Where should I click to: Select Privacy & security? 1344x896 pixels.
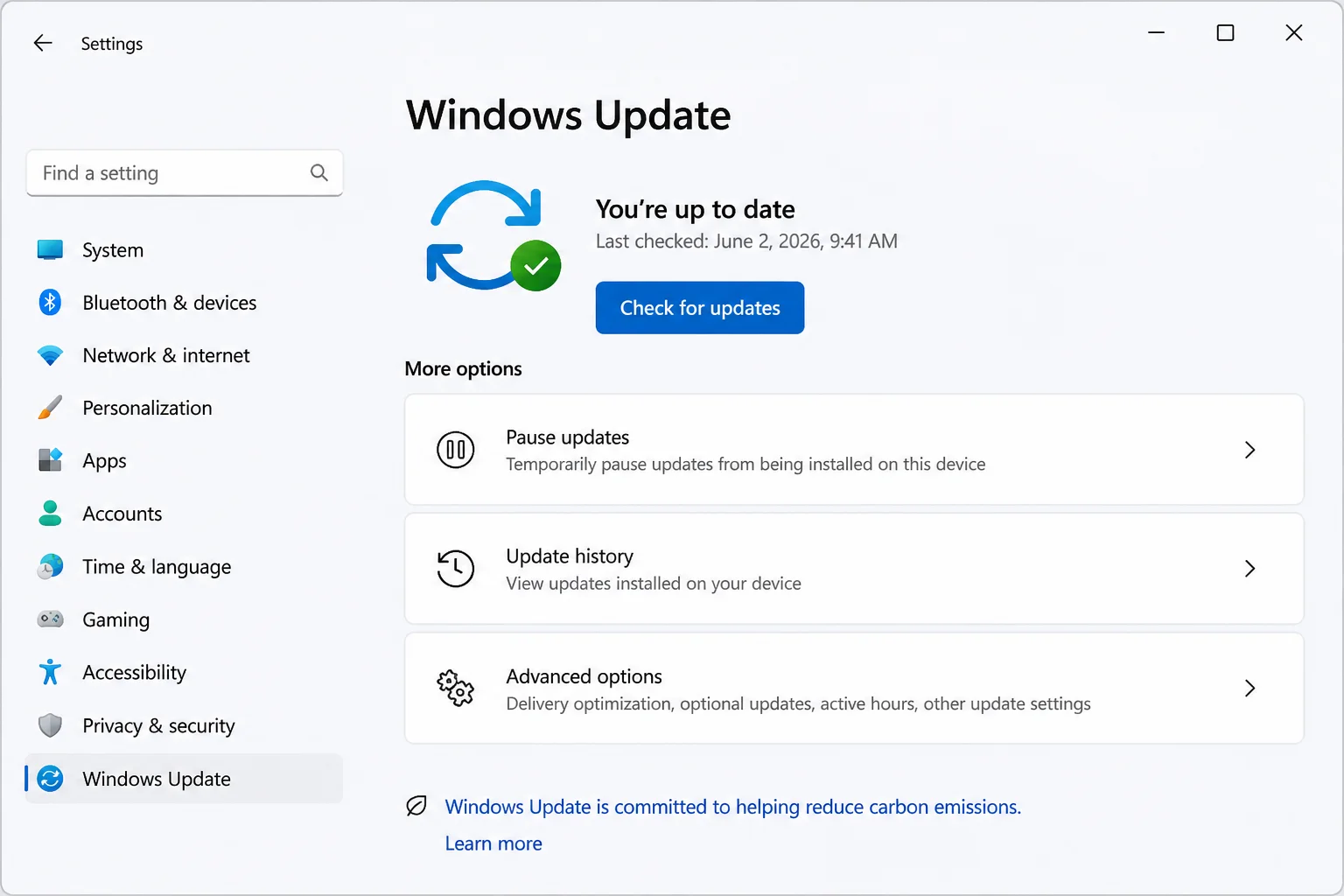(185, 725)
